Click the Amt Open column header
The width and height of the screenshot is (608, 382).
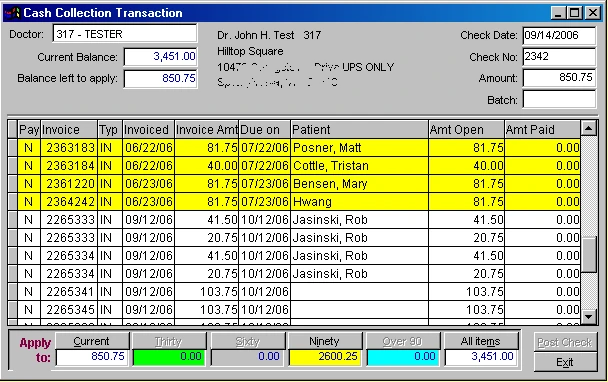tap(466, 129)
